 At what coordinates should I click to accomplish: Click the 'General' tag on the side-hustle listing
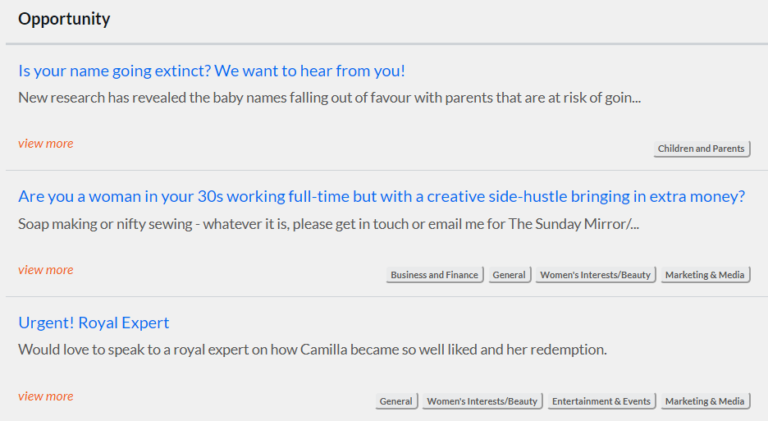[x=509, y=275]
